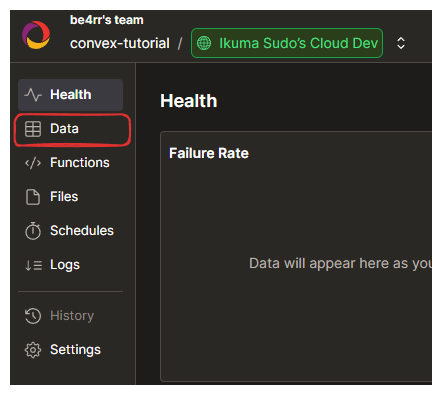Open Settings from the sidebar

point(70,350)
